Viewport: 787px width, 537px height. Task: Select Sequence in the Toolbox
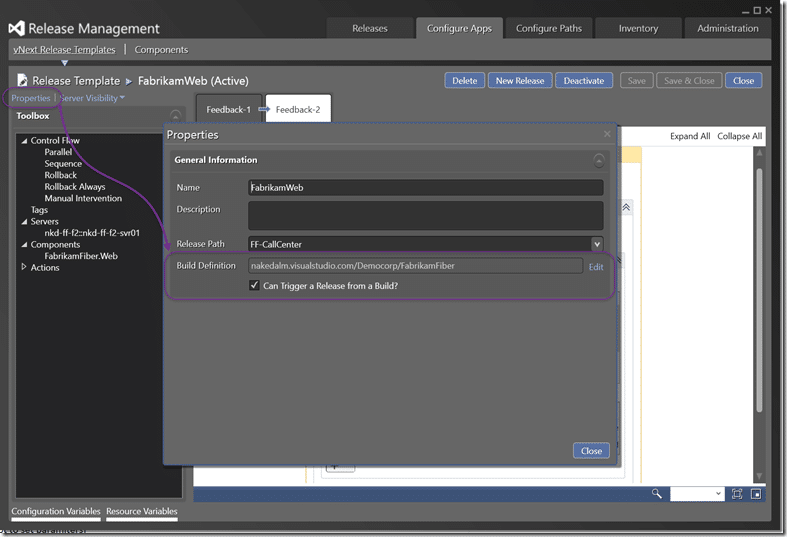coord(63,164)
